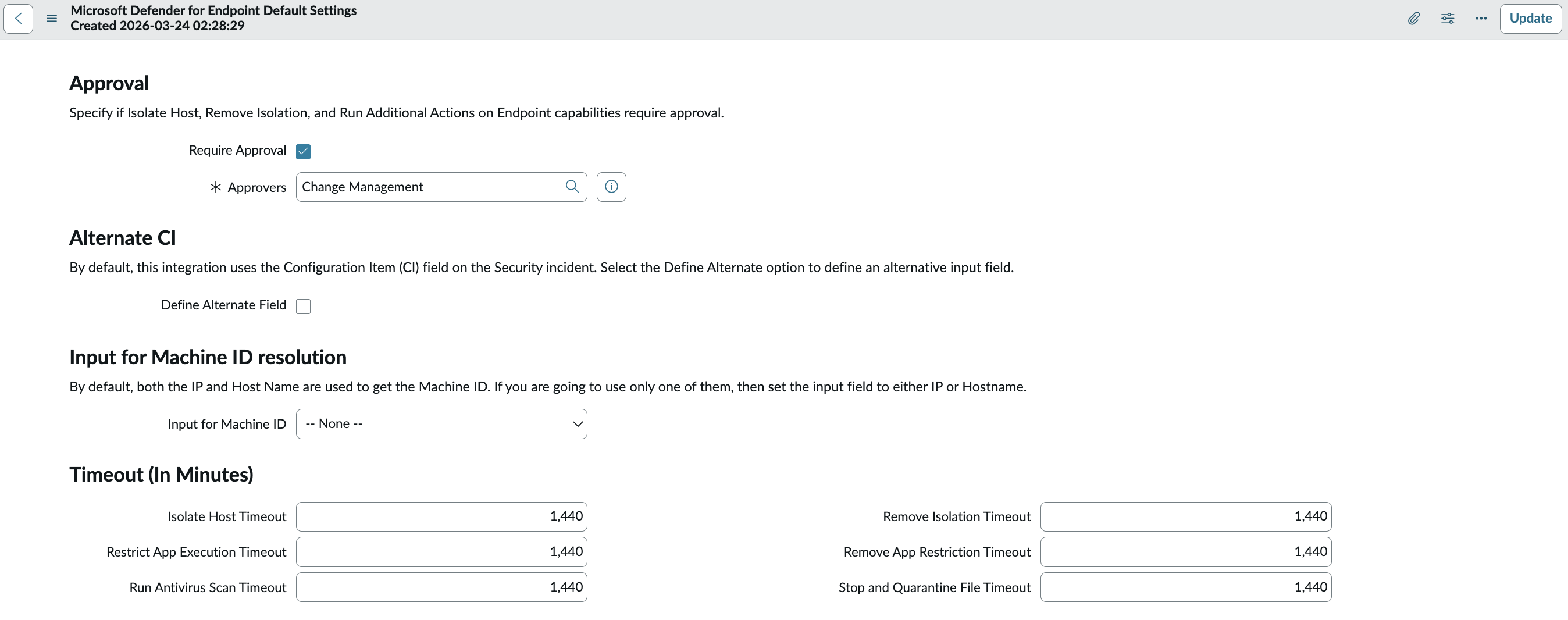This screenshot has height=620, width=1568.
Task: Click into the Approvers field
Action: (427, 187)
